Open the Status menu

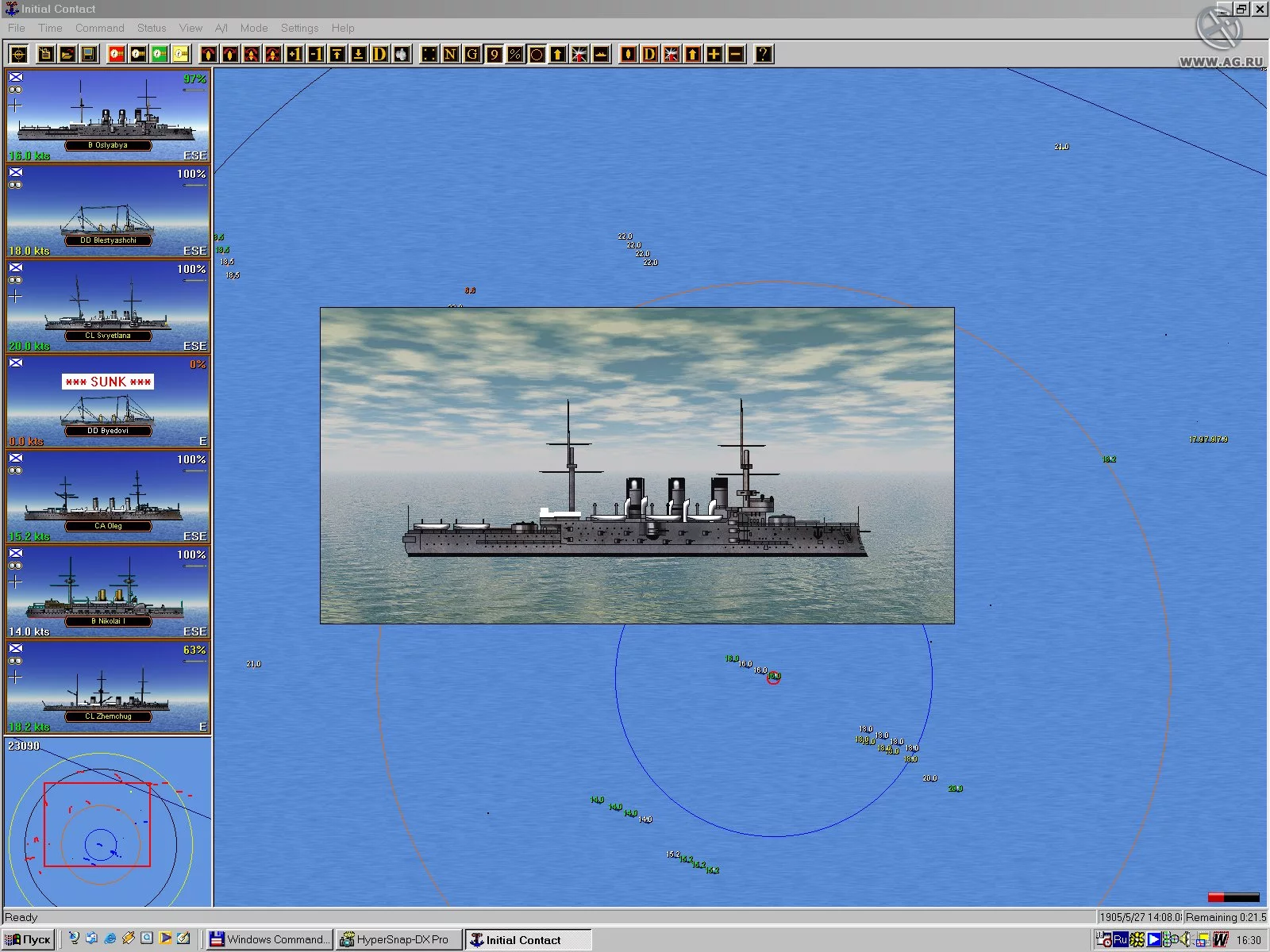tap(152, 28)
